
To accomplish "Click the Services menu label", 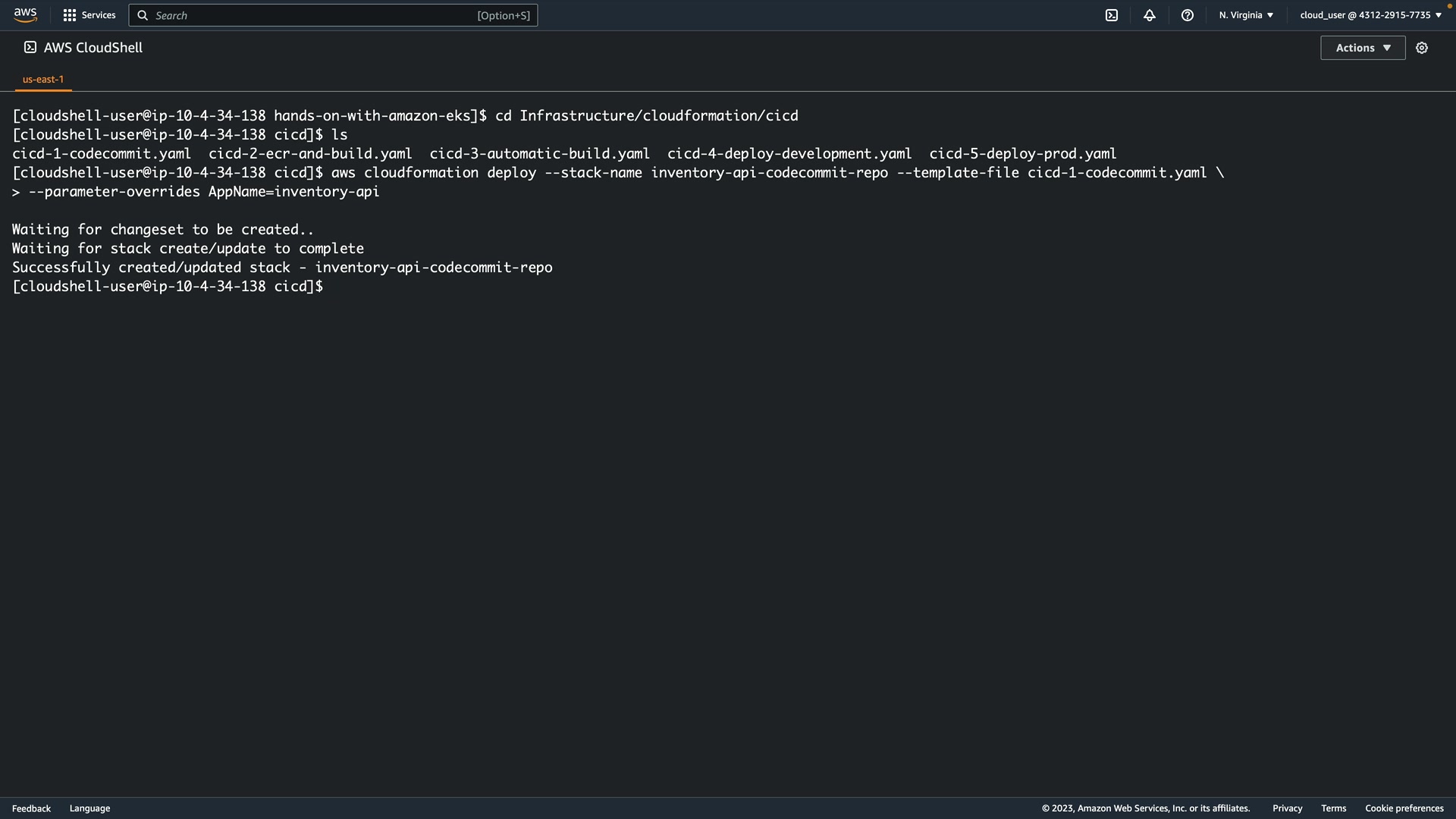I will pyautogui.click(x=99, y=15).
